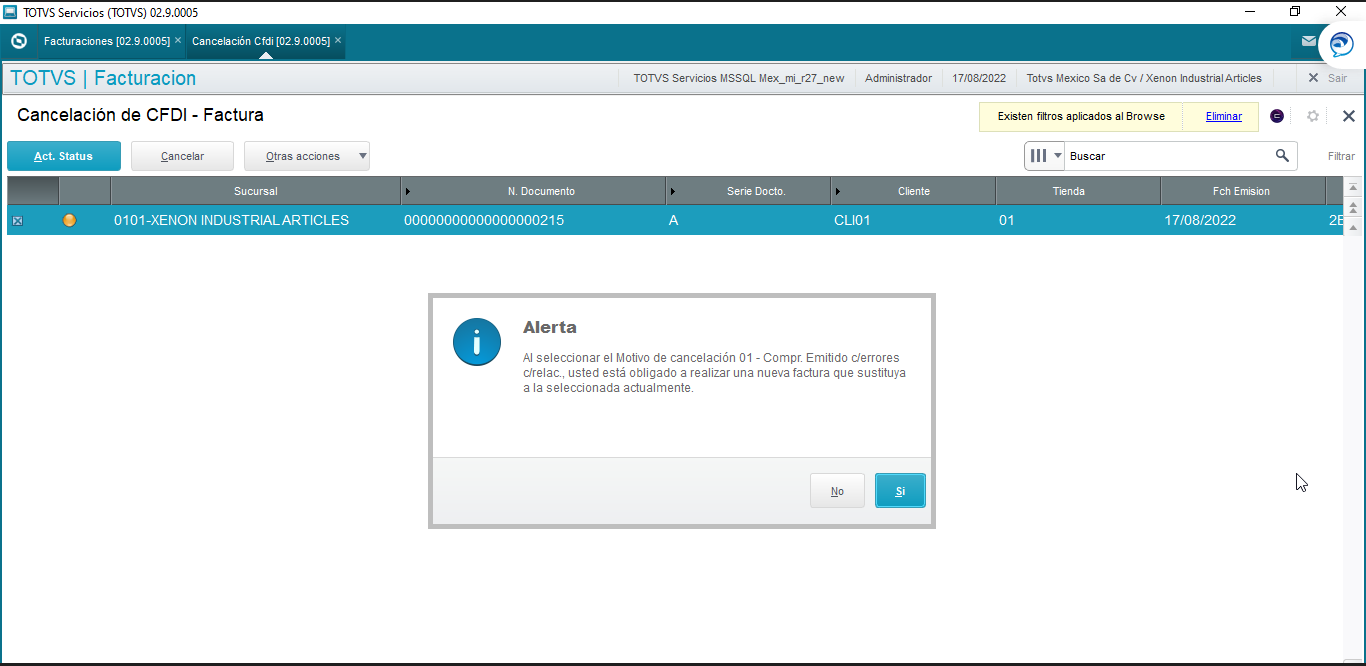The width and height of the screenshot is (1366, 666).
Task: Click the Existen filtros aplicados al Browse notice
Action: pos(1081,116)
